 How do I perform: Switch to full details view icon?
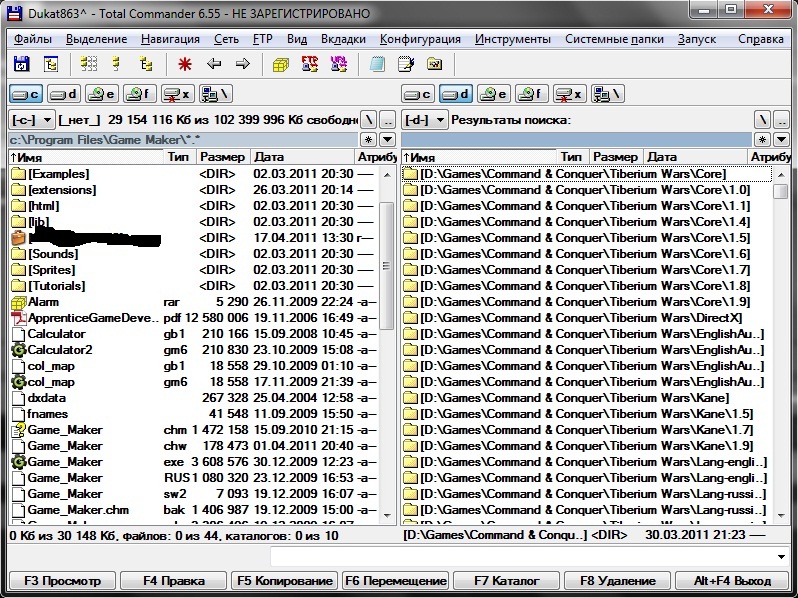117,64
